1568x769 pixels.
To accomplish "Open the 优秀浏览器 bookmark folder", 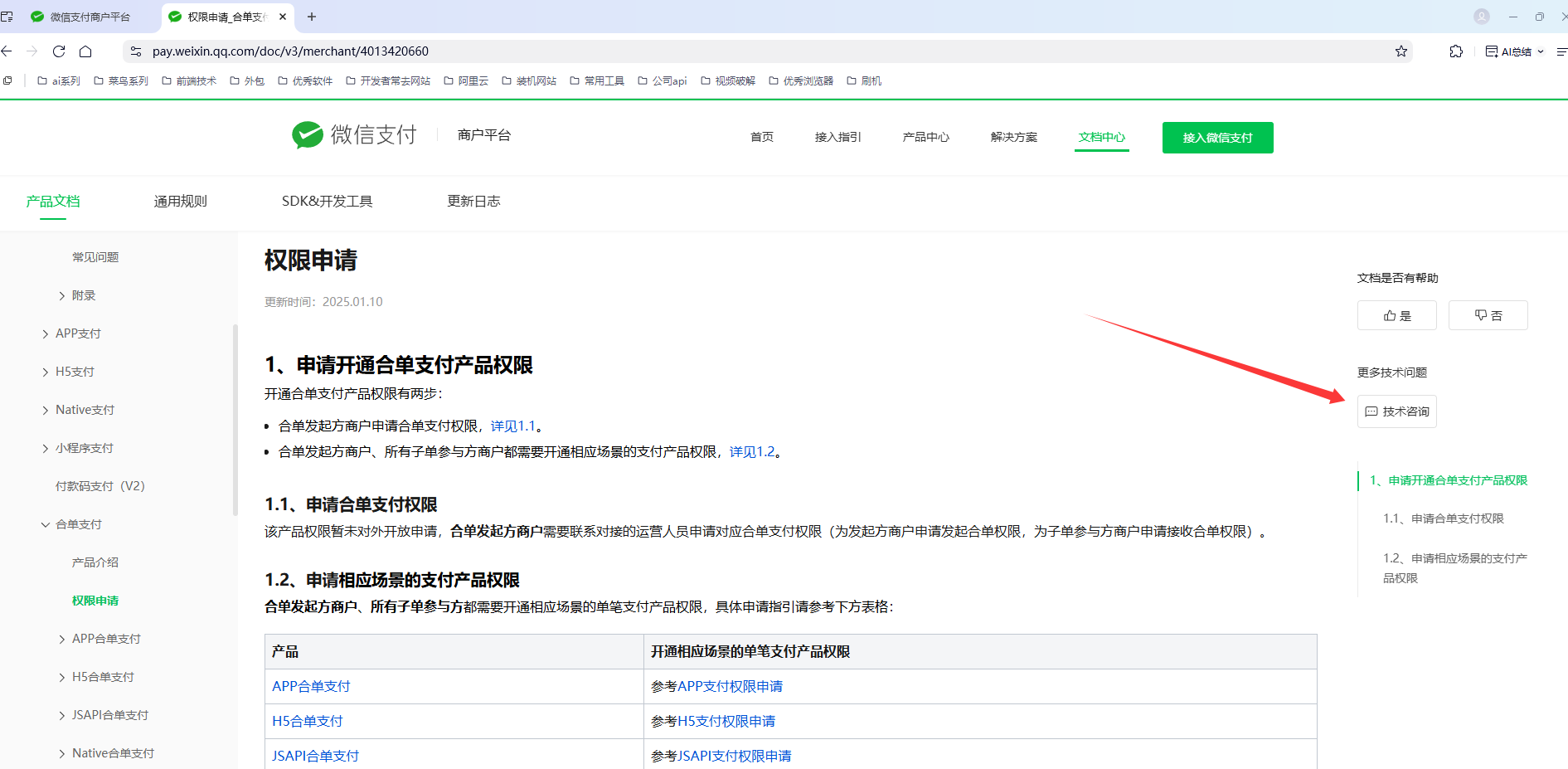I will coord(801,80).
